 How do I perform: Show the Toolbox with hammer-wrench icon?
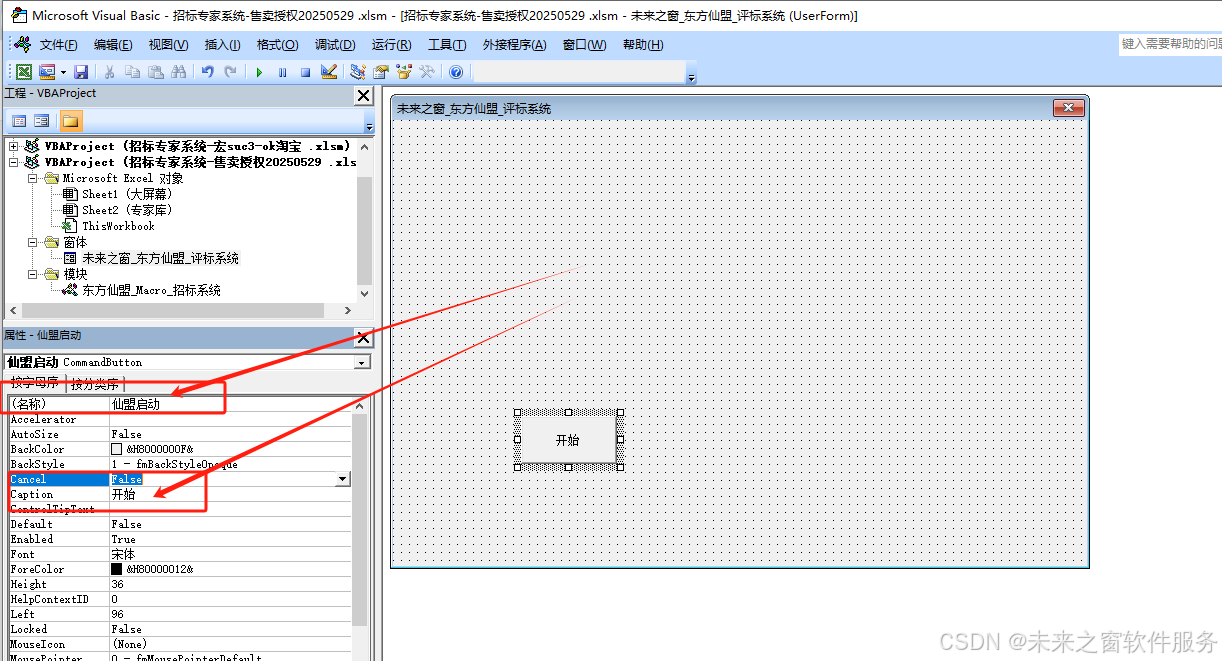[x=427, y=72]
